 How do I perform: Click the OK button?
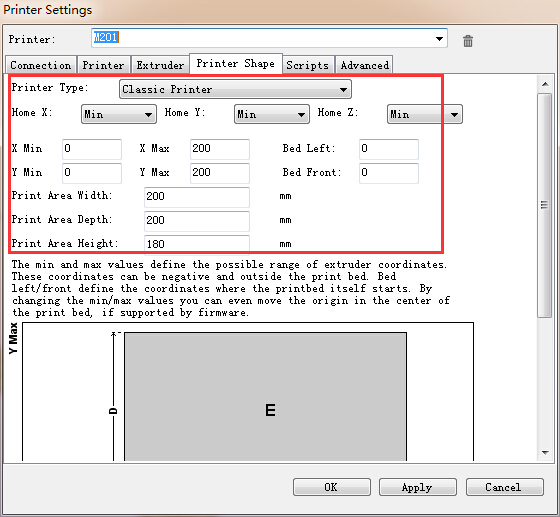point(332,487)
